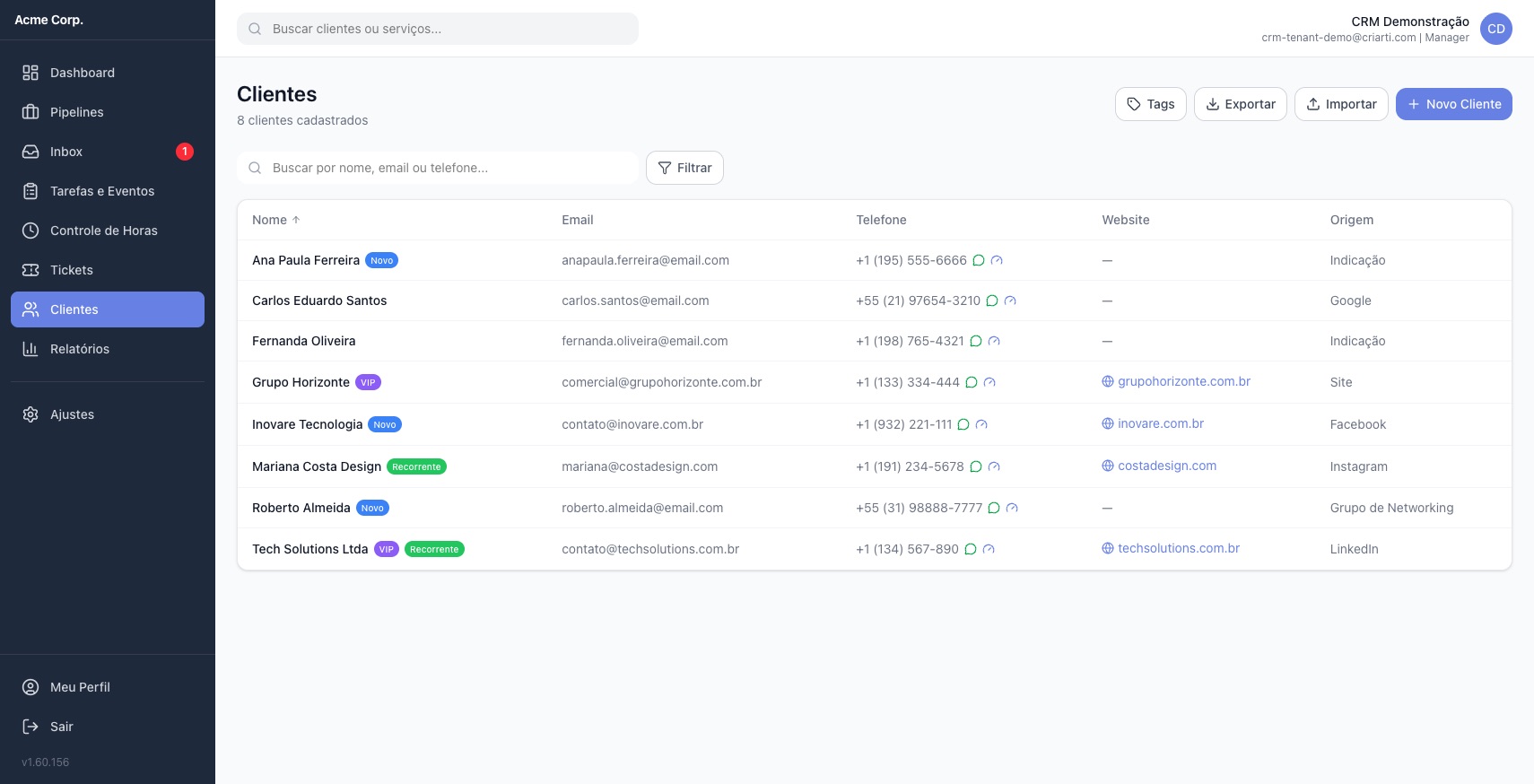Focus the Buscar clientes ou serviços field
This screenshot has width=1534, height=784.
438,29
